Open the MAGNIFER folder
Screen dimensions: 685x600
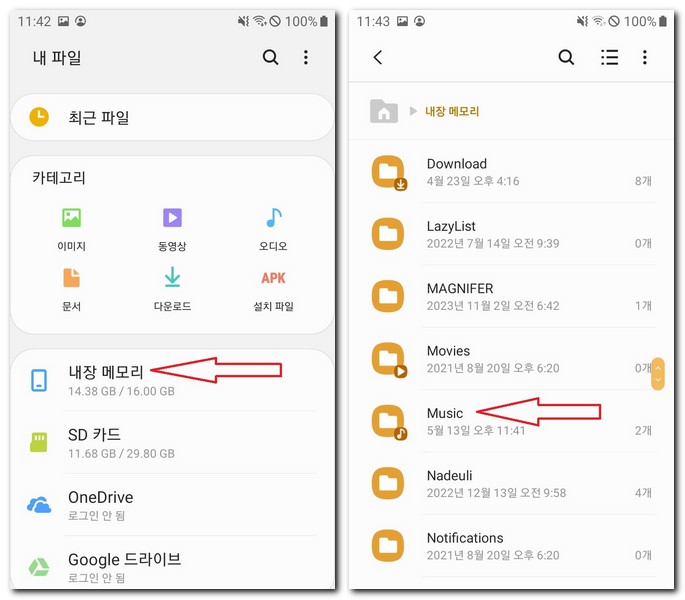pos(511,296)
